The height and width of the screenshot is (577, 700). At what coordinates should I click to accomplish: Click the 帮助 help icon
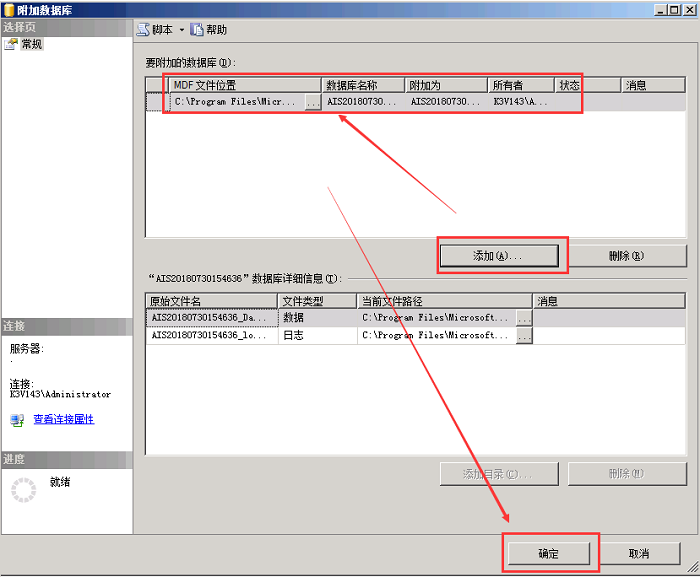(x=197, y=30)
